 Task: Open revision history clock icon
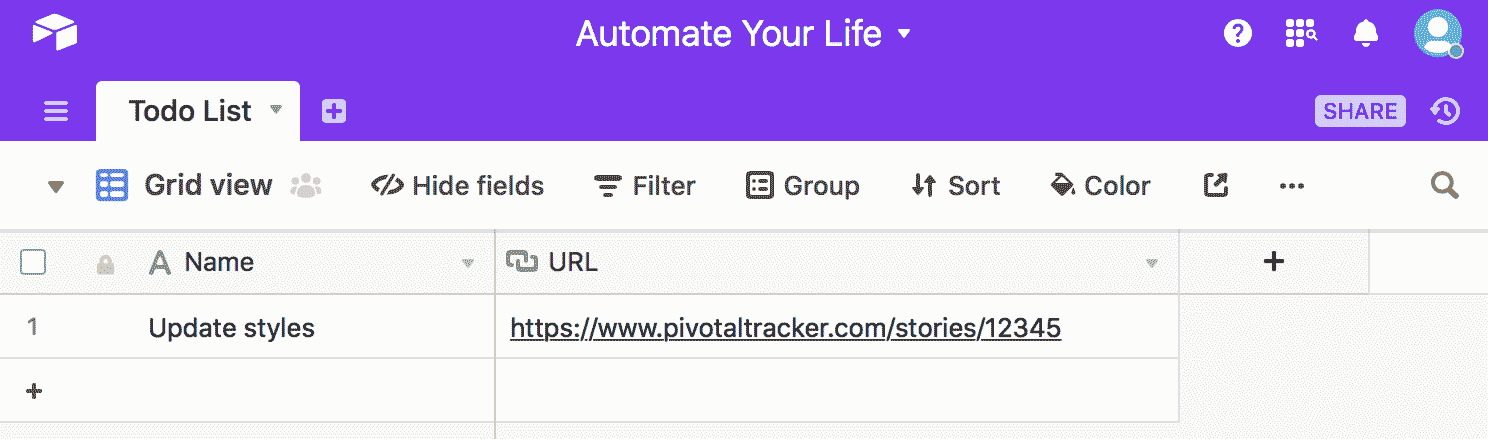[1445, 111]
